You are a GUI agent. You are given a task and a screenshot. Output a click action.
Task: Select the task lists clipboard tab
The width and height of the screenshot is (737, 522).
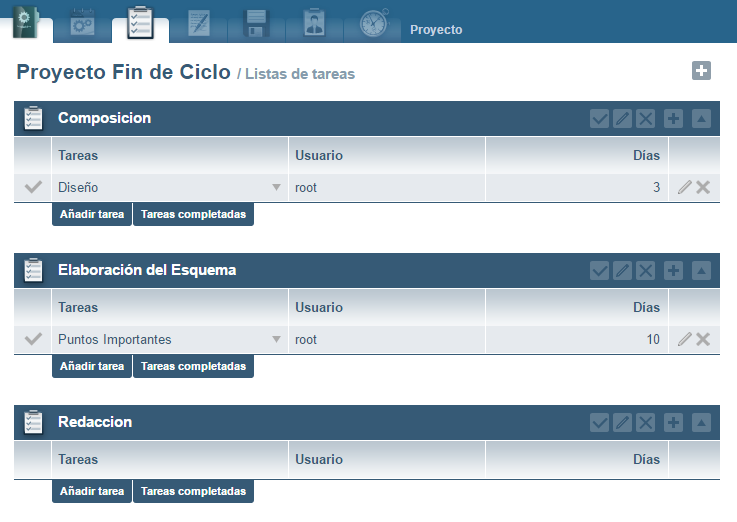[140, 23]
